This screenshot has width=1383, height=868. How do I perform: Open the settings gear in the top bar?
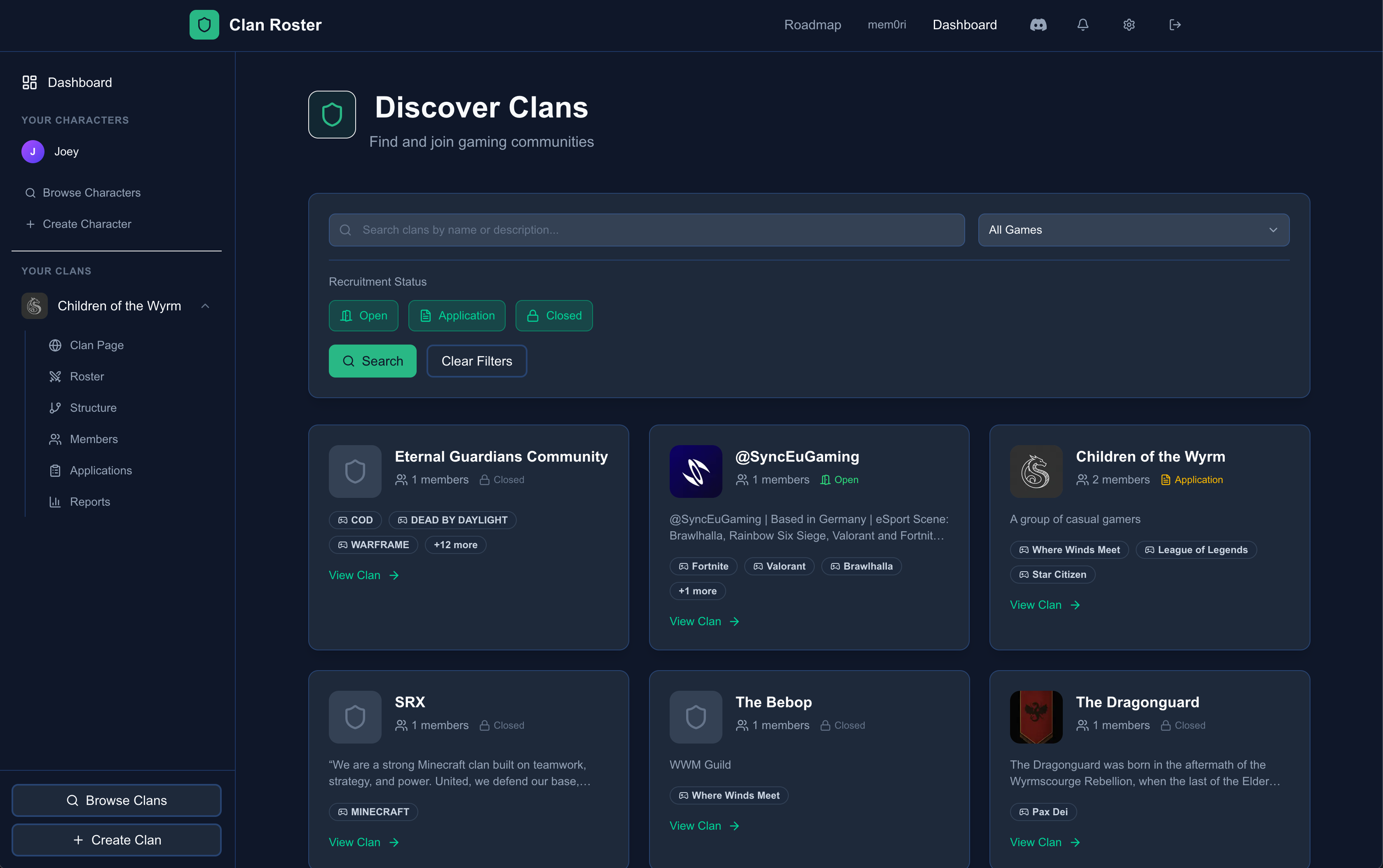coord(1128,25)
